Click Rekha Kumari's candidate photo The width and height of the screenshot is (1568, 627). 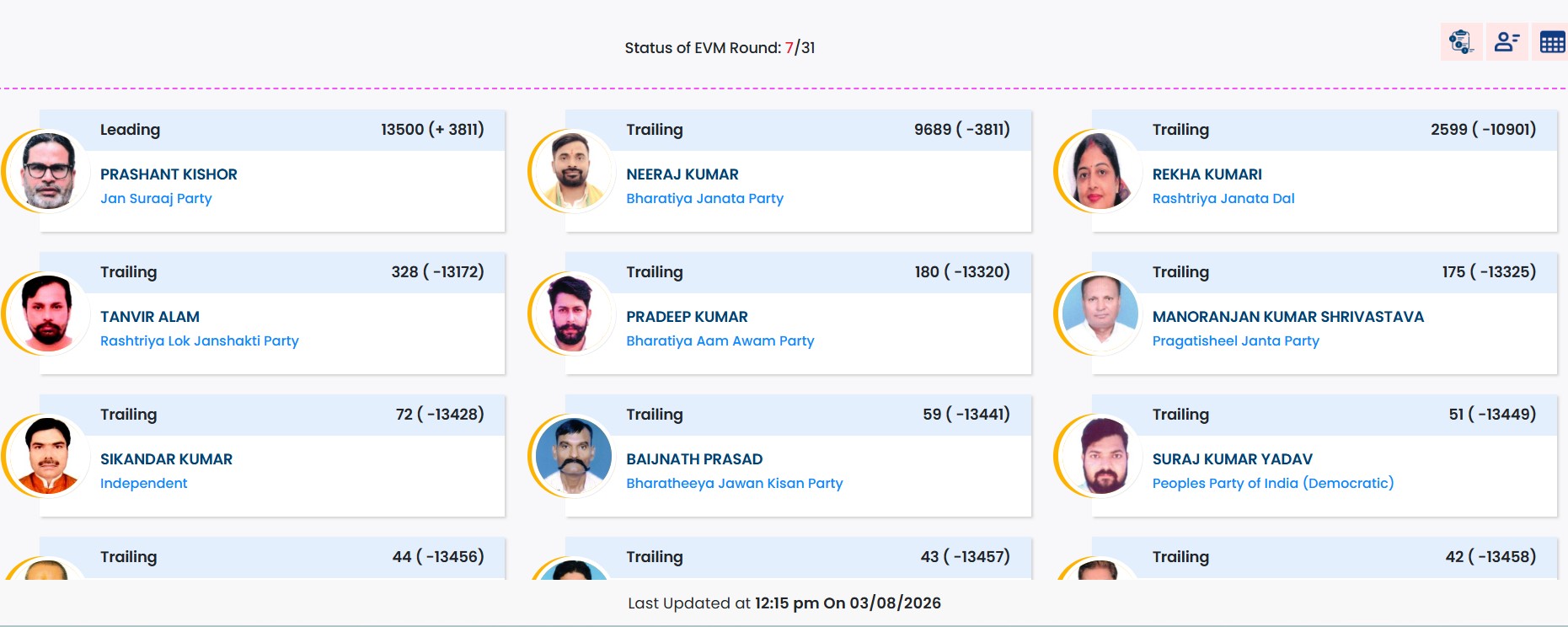tap(1100, 171)
